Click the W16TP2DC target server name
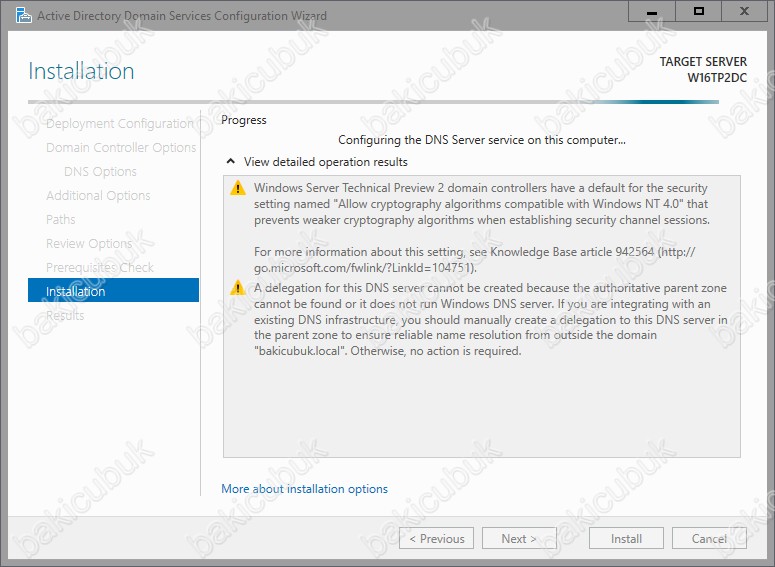This screenshot has width=775, height=567. pyautogui.click(x=717, y=78)
